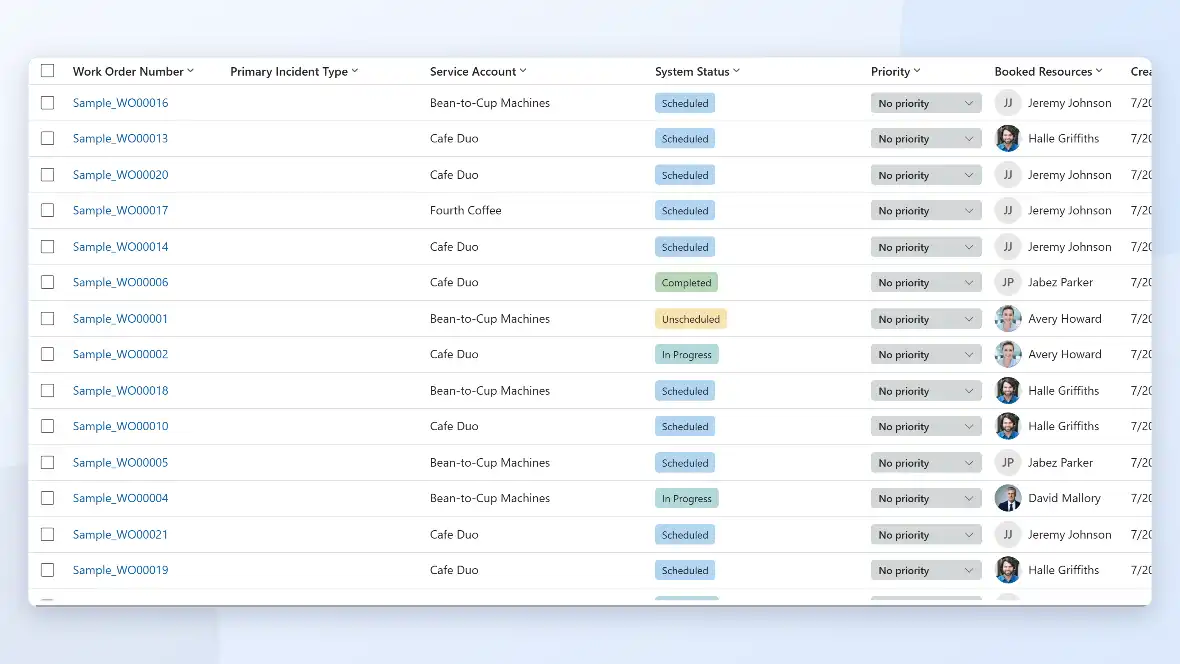Click the Completed status badge on Sample_WO00006

click(x=686, y=282)
